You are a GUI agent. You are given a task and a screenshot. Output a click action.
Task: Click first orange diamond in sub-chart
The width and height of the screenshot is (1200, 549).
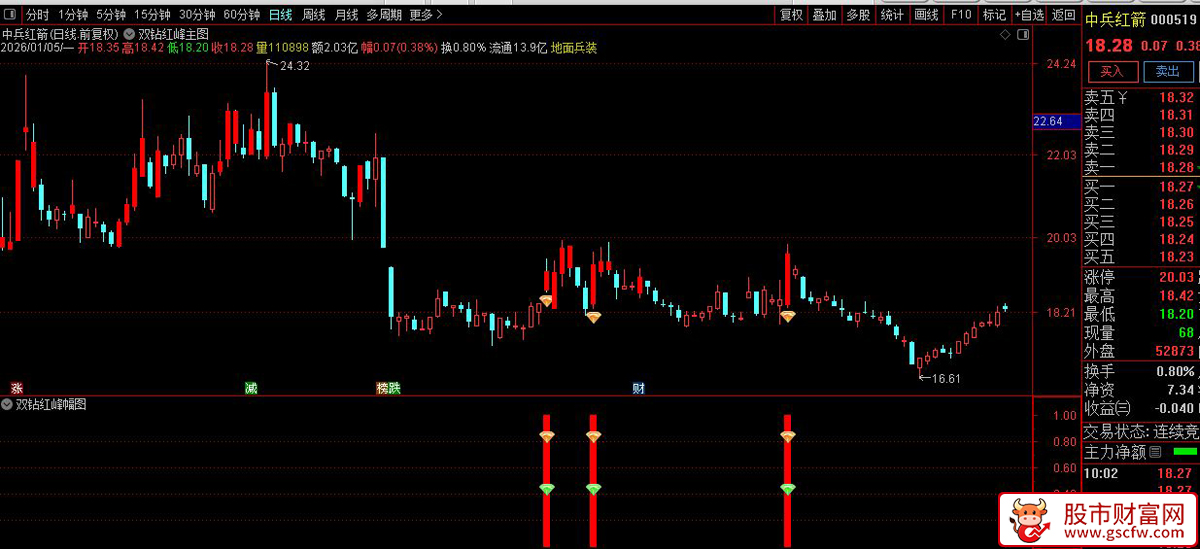(x=546, y=436)
